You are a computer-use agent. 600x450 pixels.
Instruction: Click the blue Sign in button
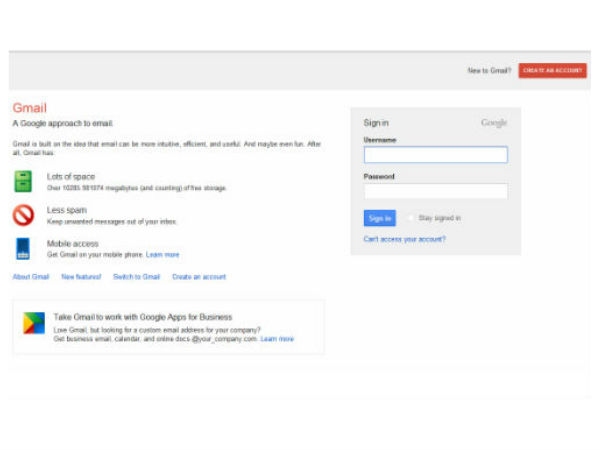pyautogui.click(x=380, y=218)
